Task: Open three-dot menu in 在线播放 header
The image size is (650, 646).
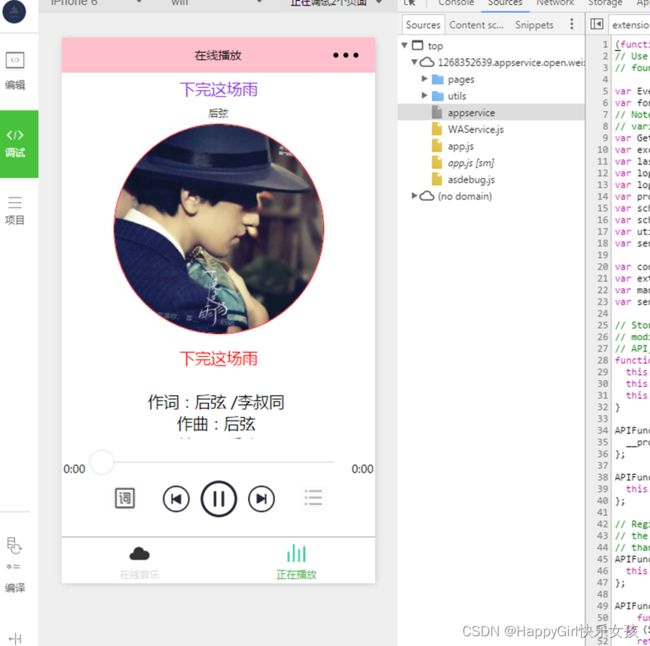Action: pyautogui.click(x=345, y=55)
